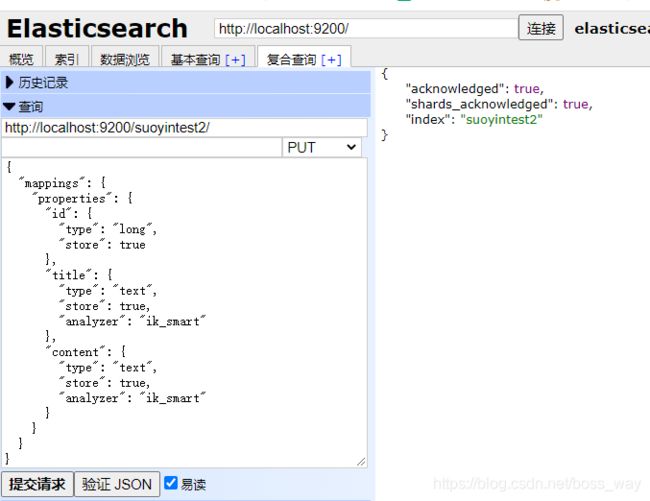650x501 pixels.
Task: Click the "suoyintest2" index value in response
Action: [501, 119]
